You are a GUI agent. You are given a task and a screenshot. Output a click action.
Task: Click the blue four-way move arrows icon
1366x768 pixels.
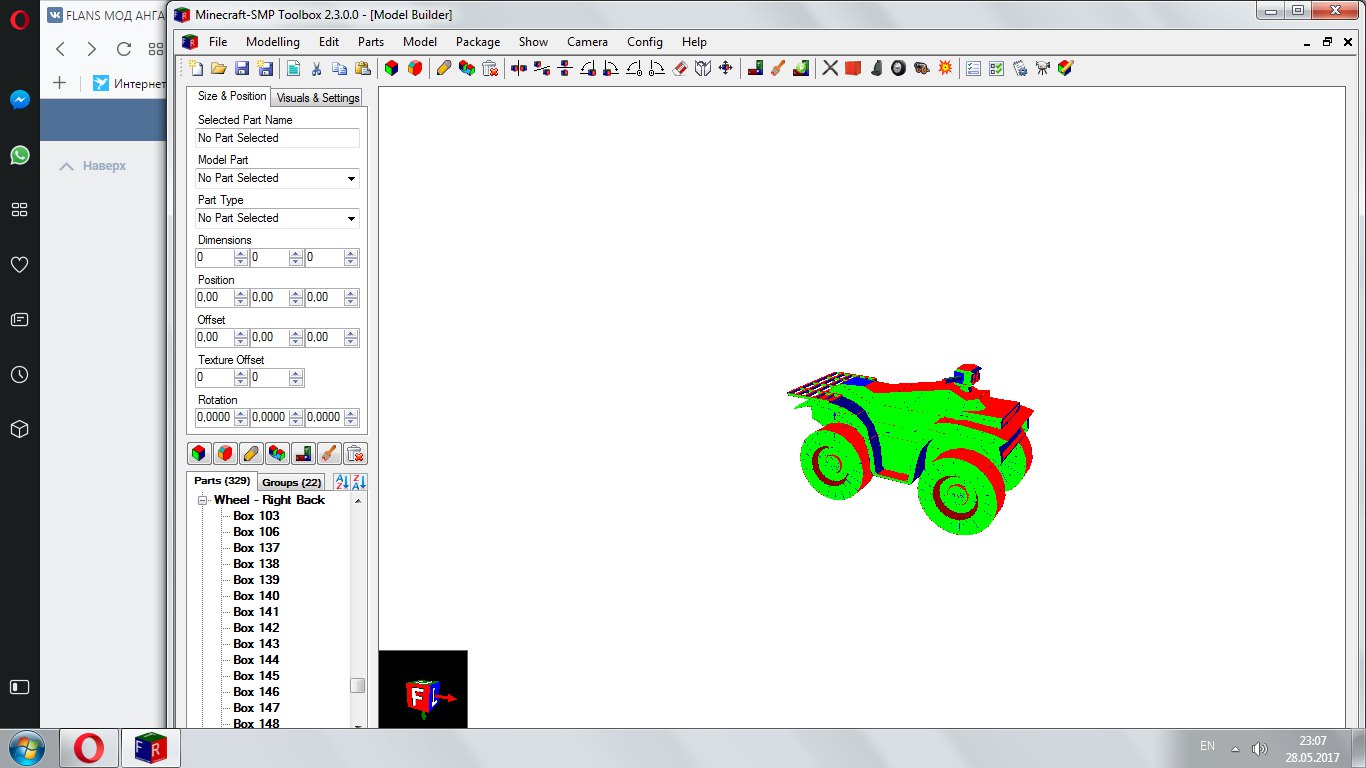click(725, 68)
